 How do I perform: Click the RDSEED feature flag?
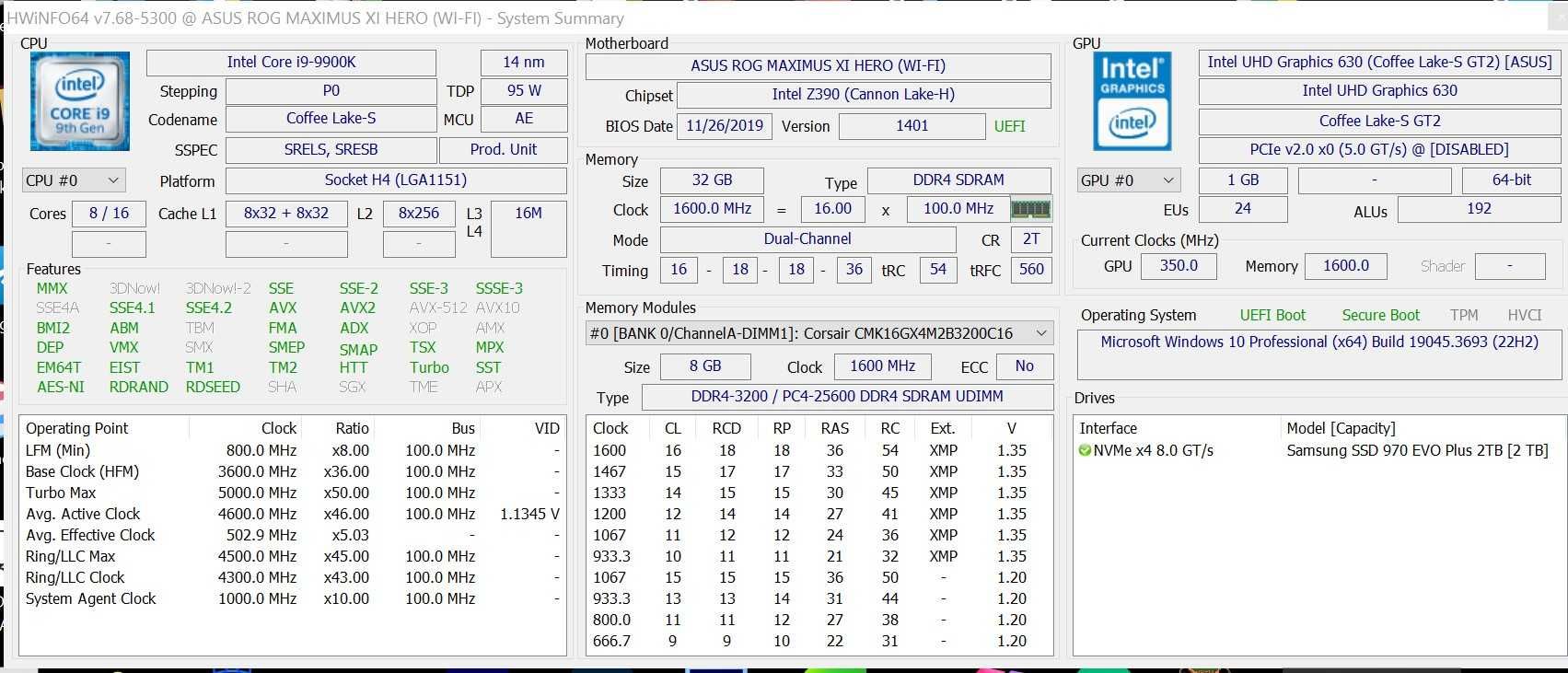tap(213, 388)
